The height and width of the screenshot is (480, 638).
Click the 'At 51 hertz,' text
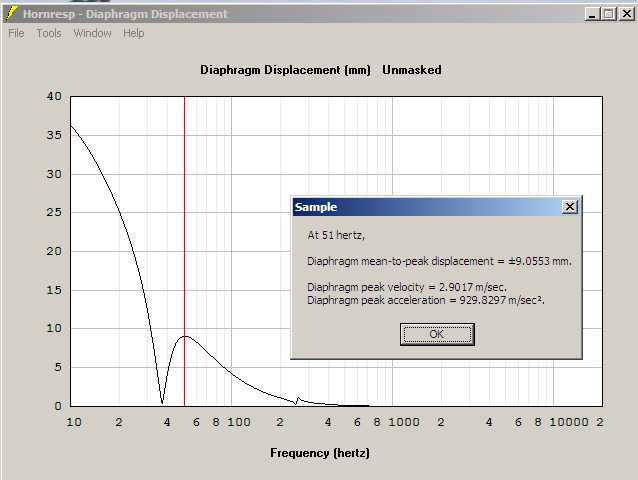[x=336, y=236]
